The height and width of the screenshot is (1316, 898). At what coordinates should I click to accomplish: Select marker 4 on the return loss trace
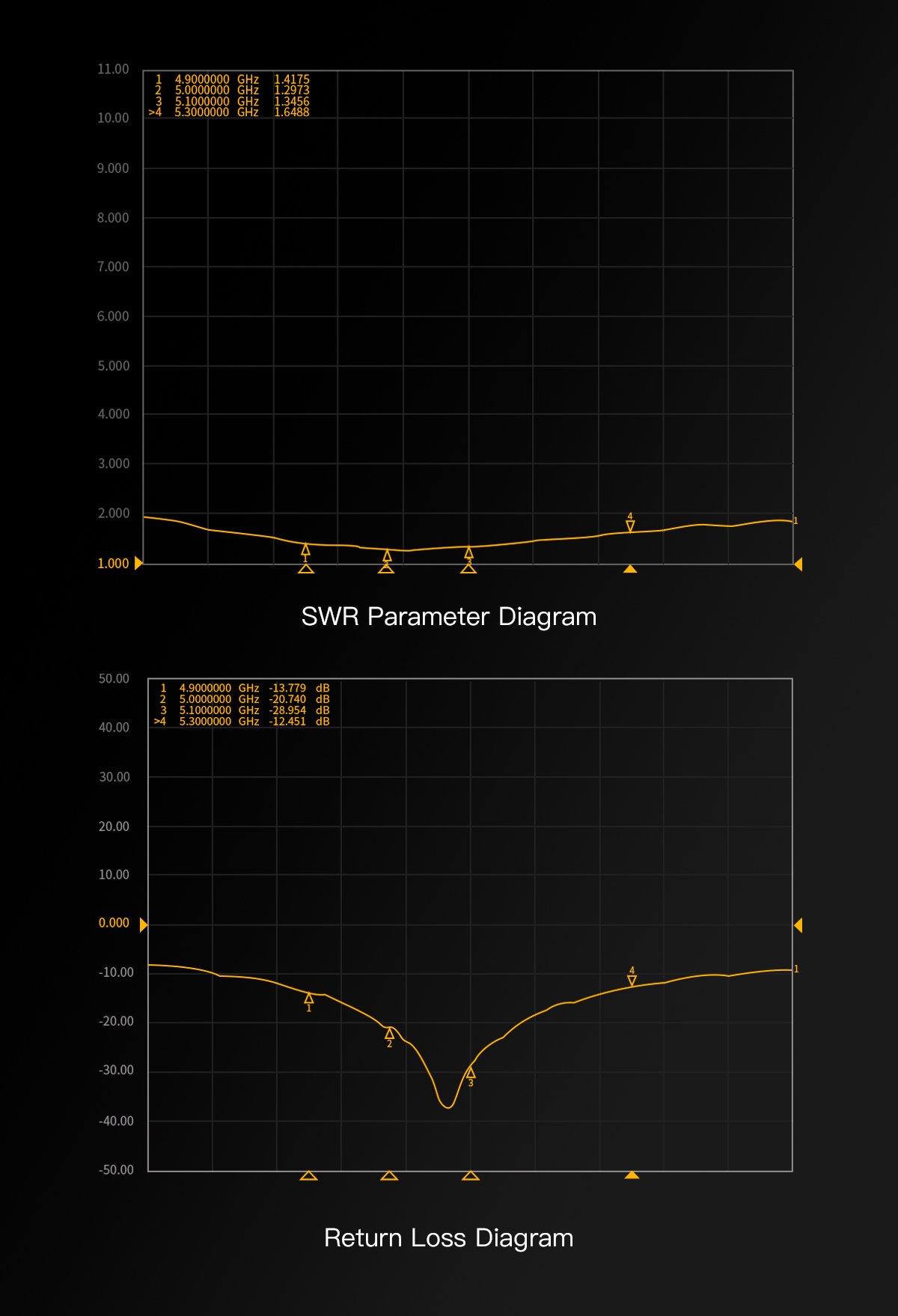tap(632, 981)
